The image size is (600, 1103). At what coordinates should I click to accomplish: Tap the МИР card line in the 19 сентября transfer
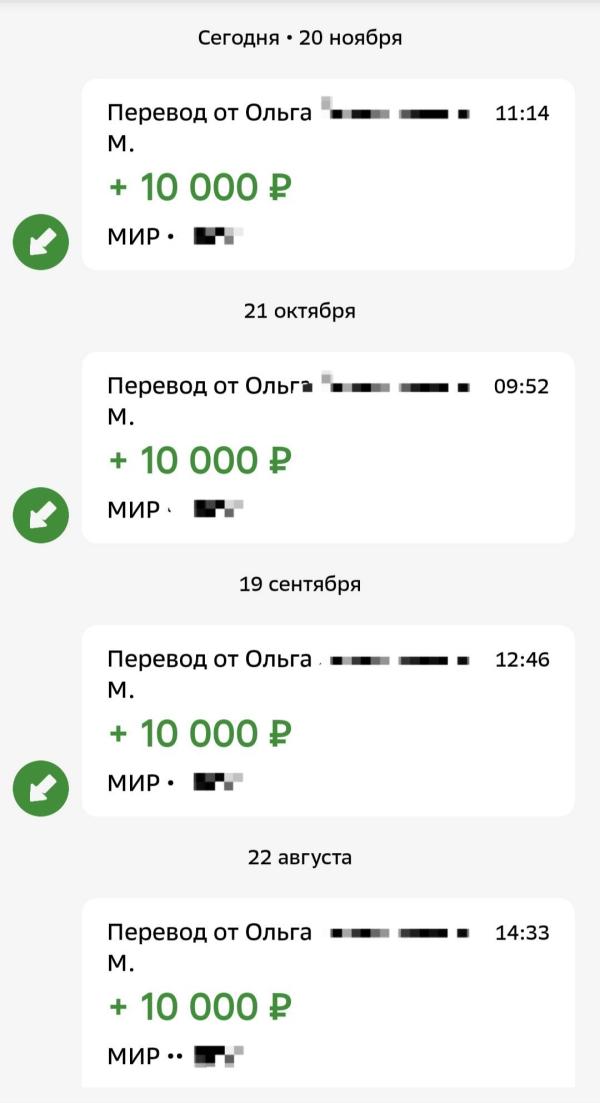pos(175,783)
